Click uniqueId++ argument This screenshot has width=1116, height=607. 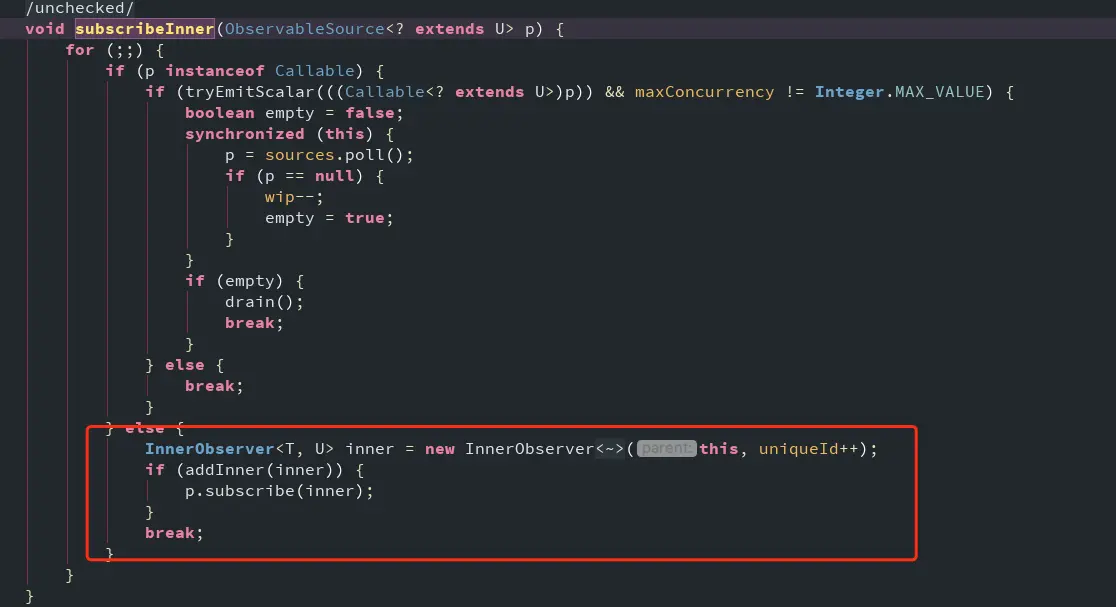click(809, 449)
